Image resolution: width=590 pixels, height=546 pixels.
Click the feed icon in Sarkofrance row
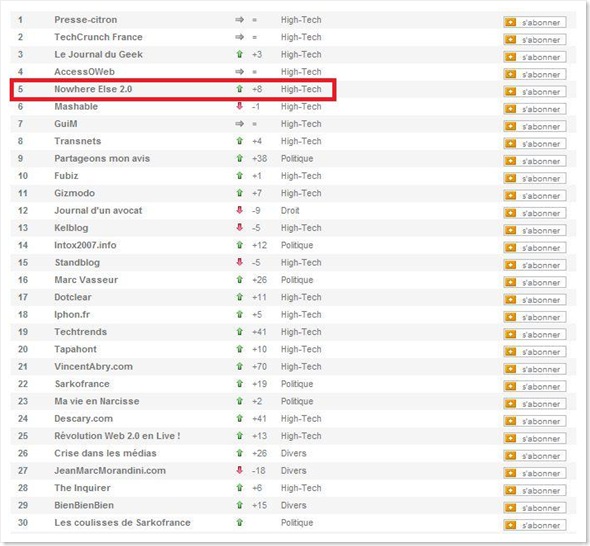click(x=511, y=386)
